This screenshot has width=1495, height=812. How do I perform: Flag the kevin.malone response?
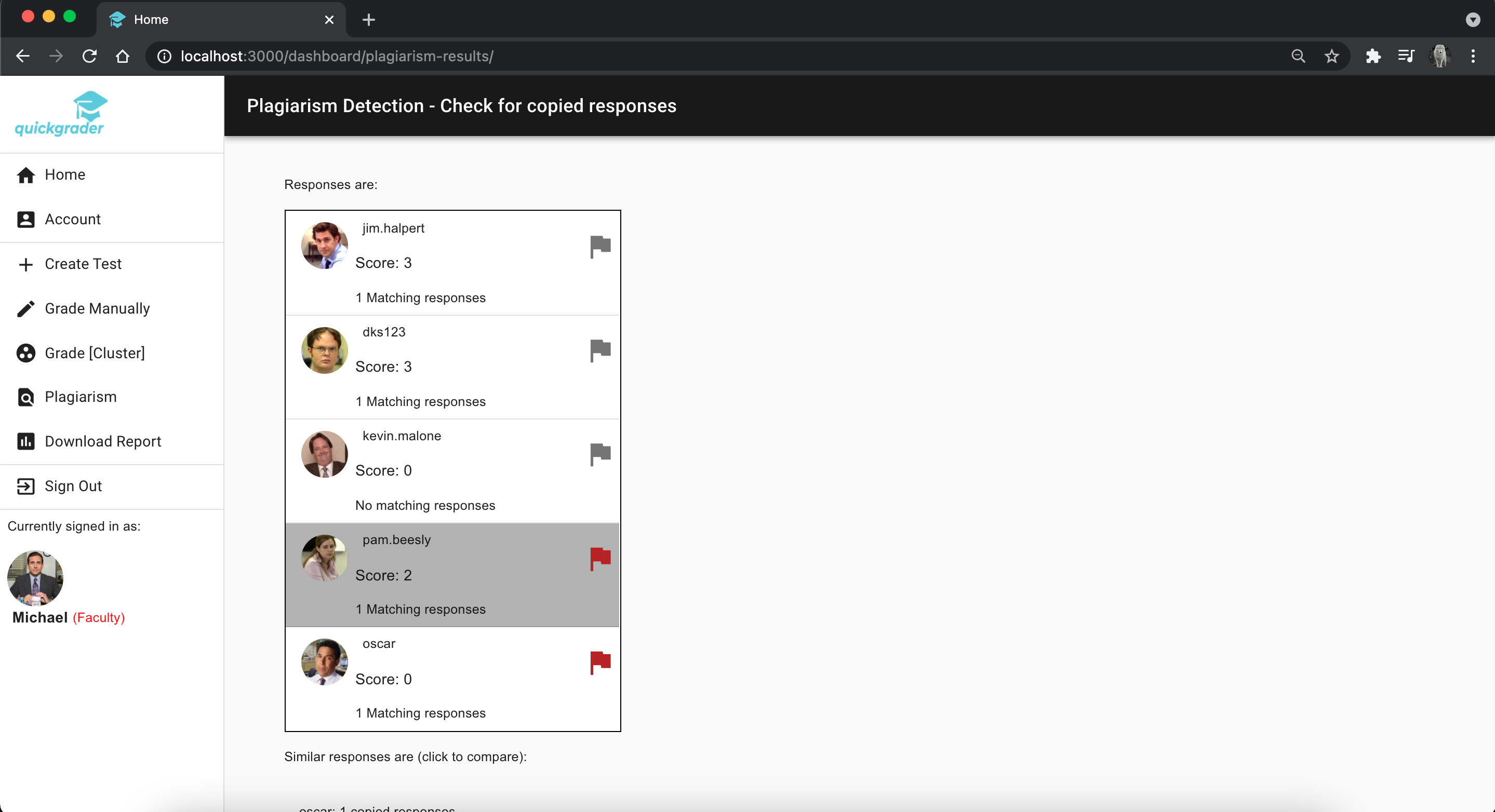tap(600, 454)
